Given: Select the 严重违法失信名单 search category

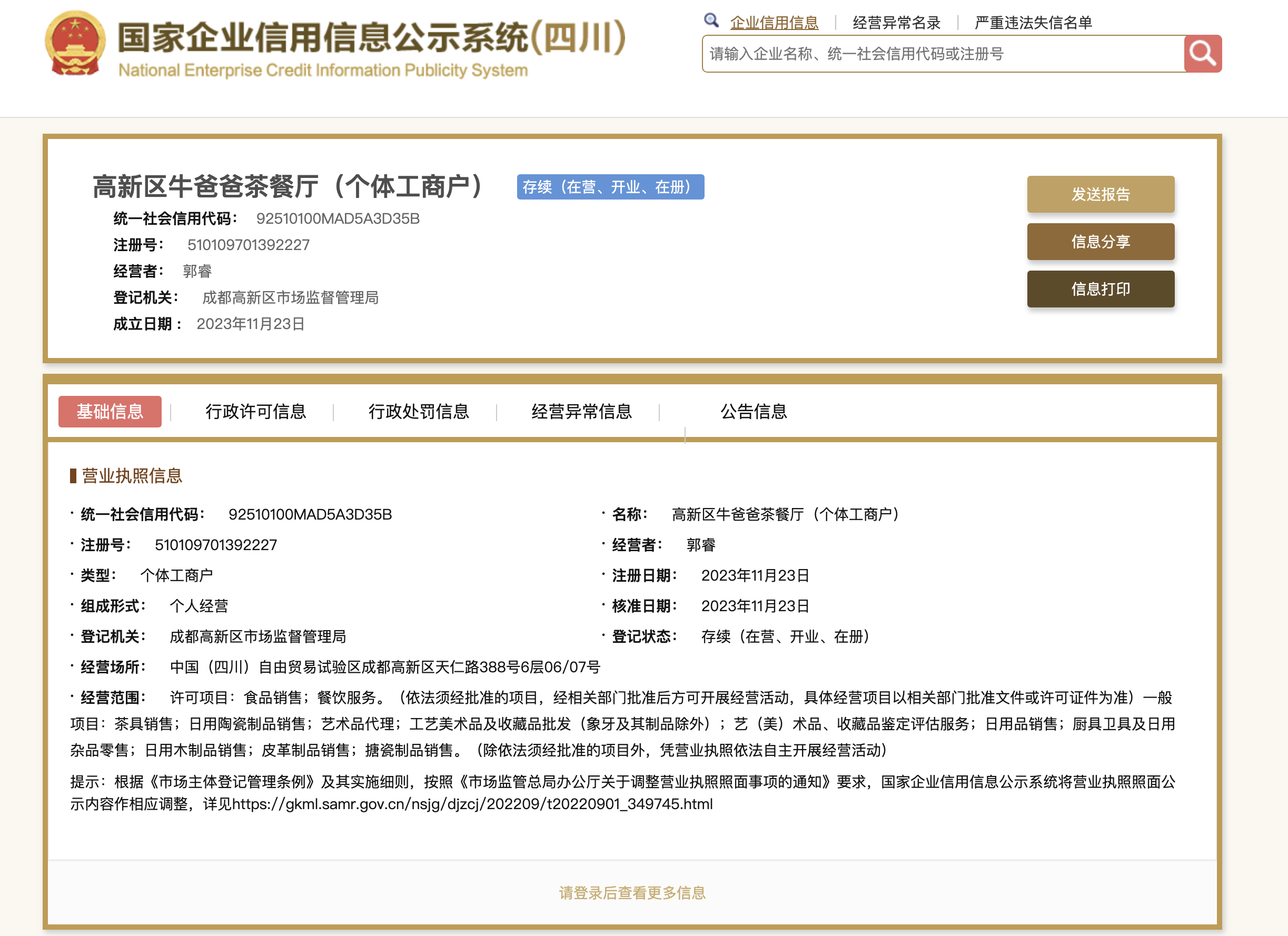Looking at the screenshot, I should pyautogui.click(x=1033, y=23).
